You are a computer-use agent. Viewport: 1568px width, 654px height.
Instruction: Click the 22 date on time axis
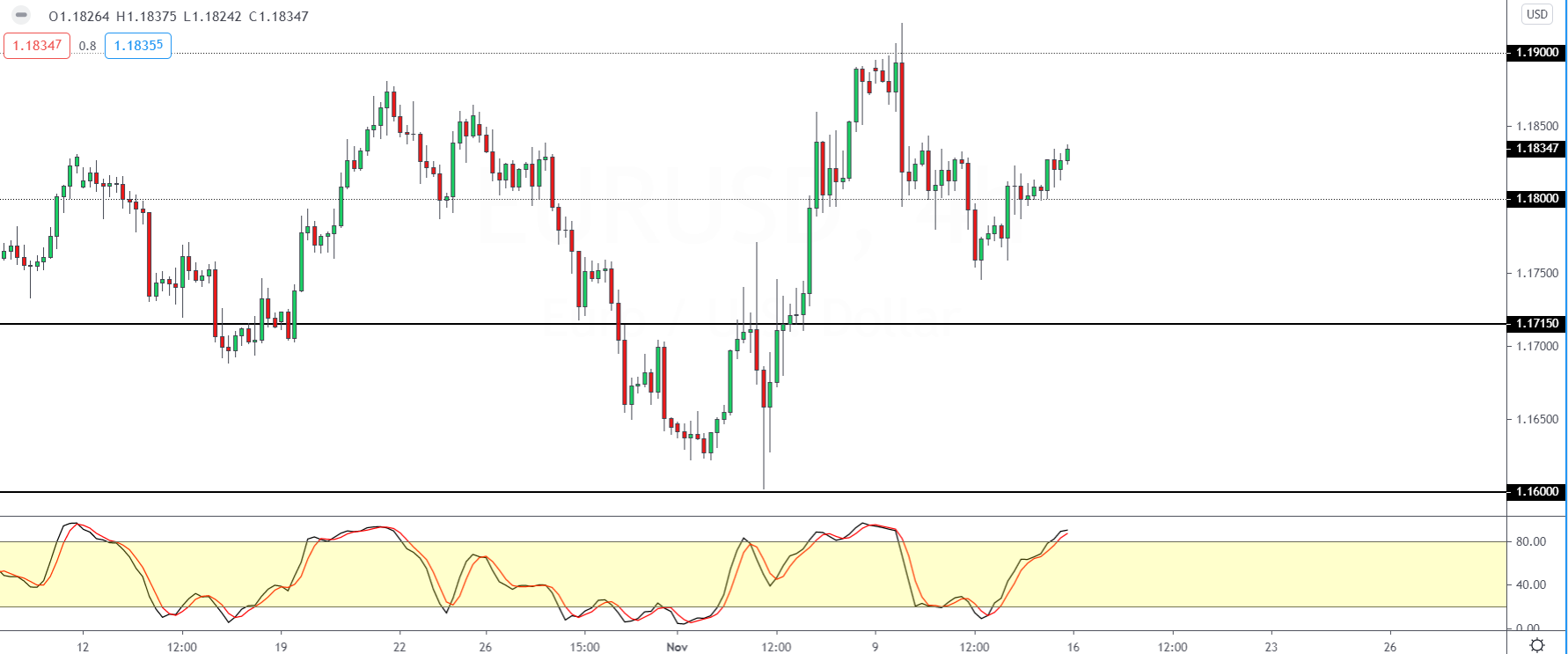[399, 647]
